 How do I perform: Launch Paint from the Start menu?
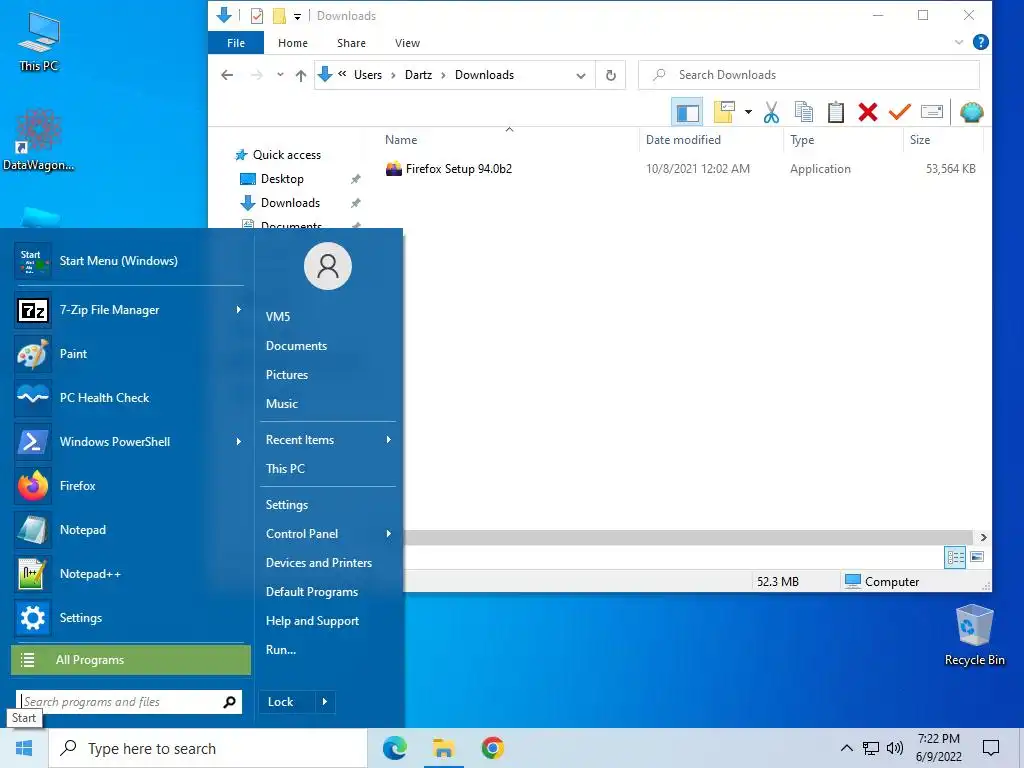point(129,354)
